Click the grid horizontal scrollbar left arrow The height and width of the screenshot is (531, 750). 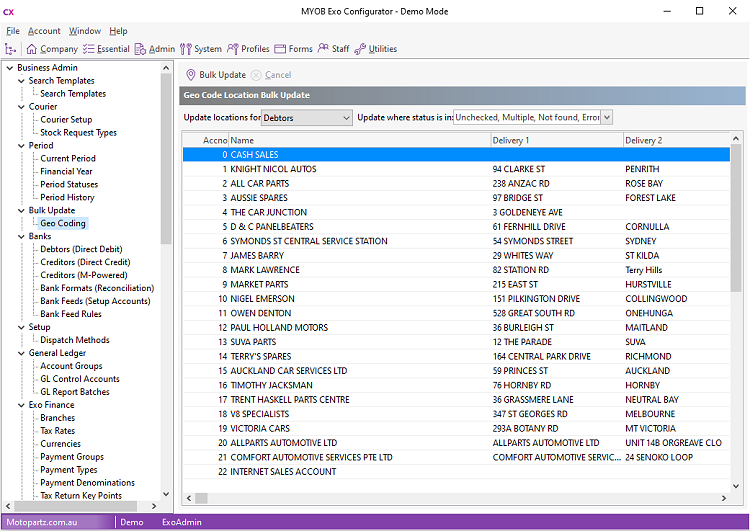(189, 498)
